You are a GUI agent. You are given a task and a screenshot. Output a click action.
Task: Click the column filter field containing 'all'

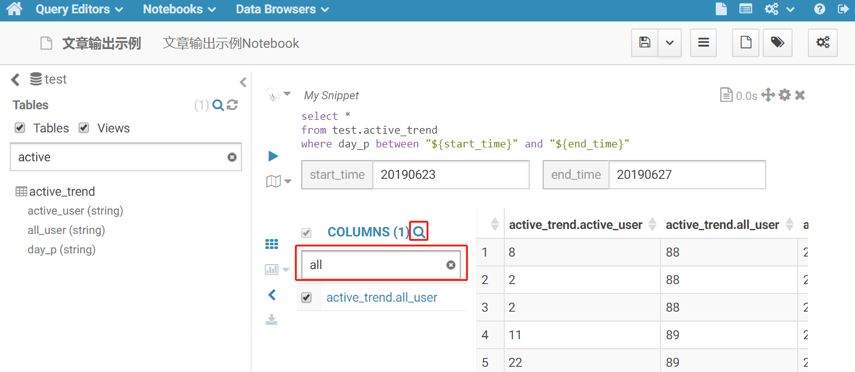point(381,265)
